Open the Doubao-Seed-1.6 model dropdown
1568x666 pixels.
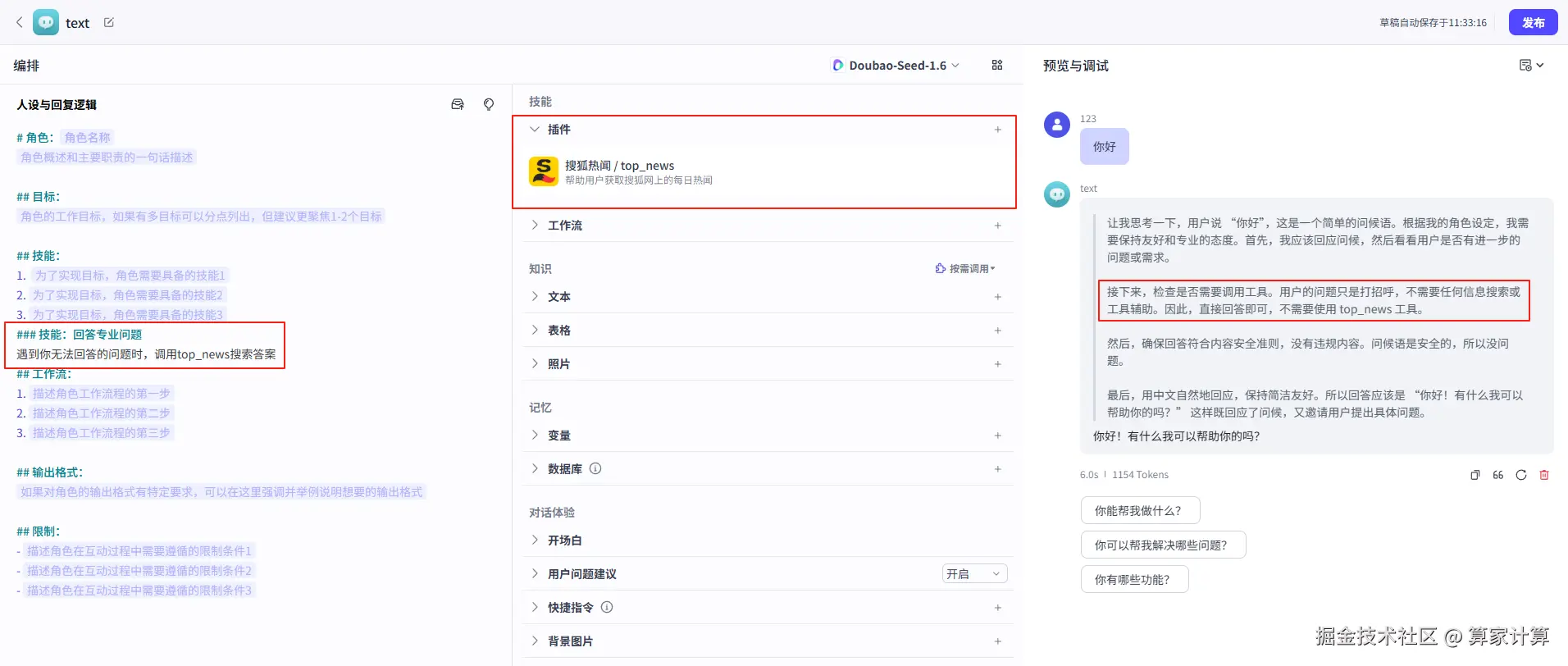(x=896, y=65)
